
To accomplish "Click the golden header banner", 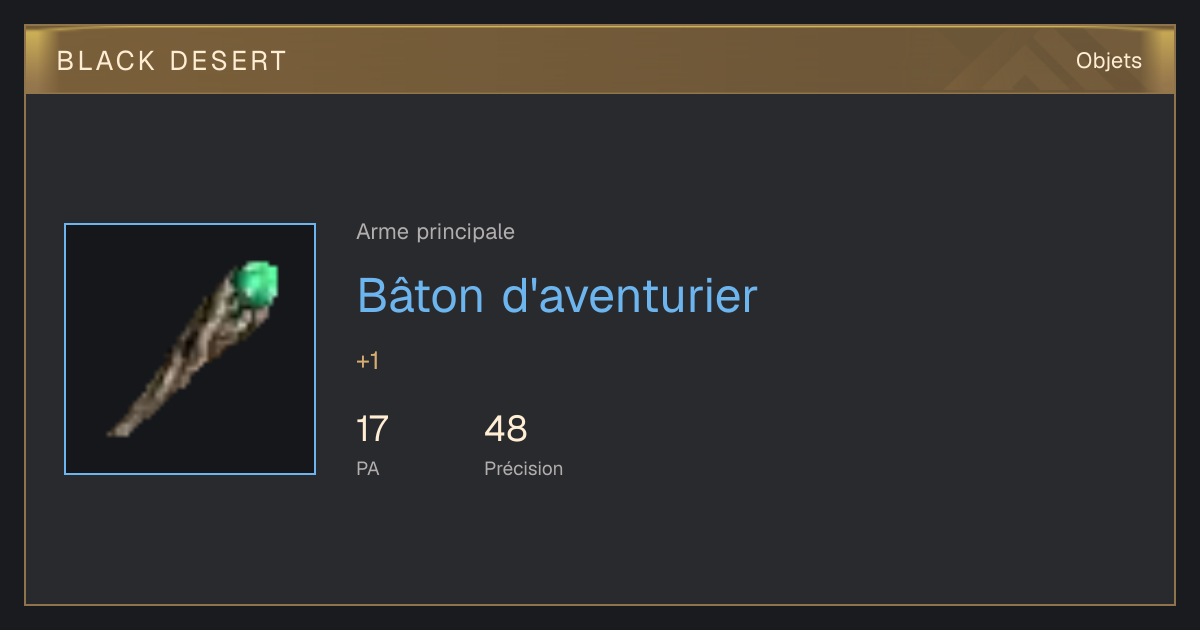I will (600, 60).
